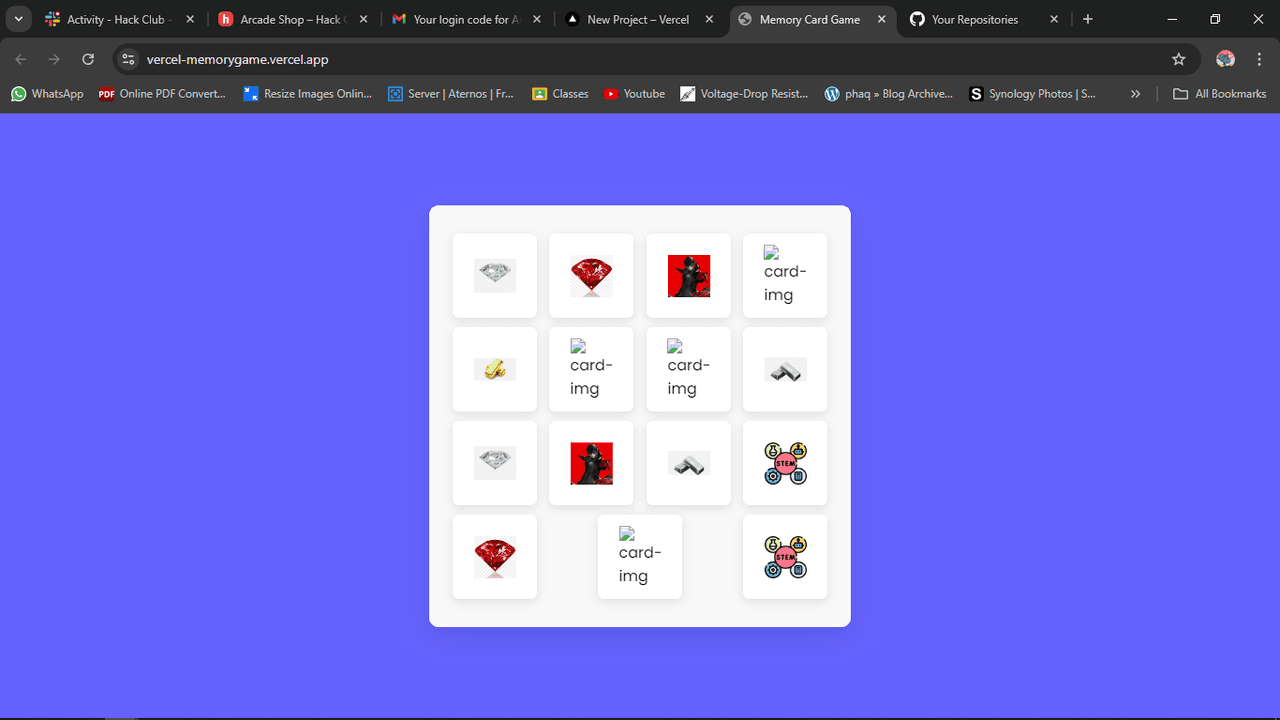The height and width of the screenshot is (720, 1280).
Task: View site information for vercel-memorygame.vercel.app
Action: [128, 59]
